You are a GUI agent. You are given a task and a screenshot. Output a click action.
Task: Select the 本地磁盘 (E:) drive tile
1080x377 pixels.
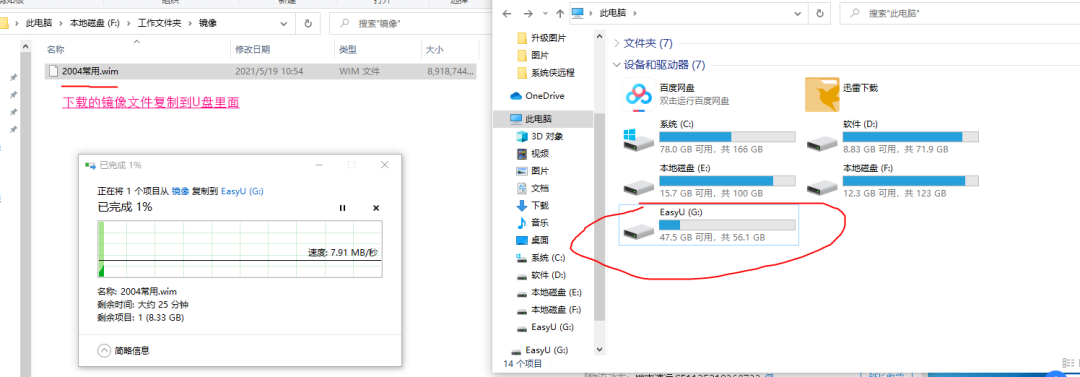point(709,180)
